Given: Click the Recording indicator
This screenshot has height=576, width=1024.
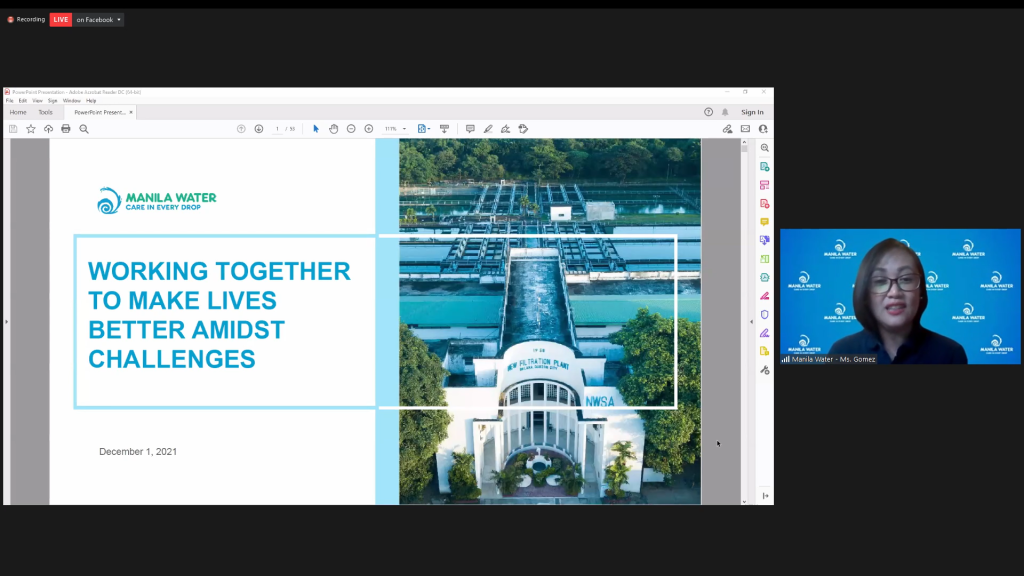Looking at the screenshot, I should pyautogui.click(x=26, y=20).
